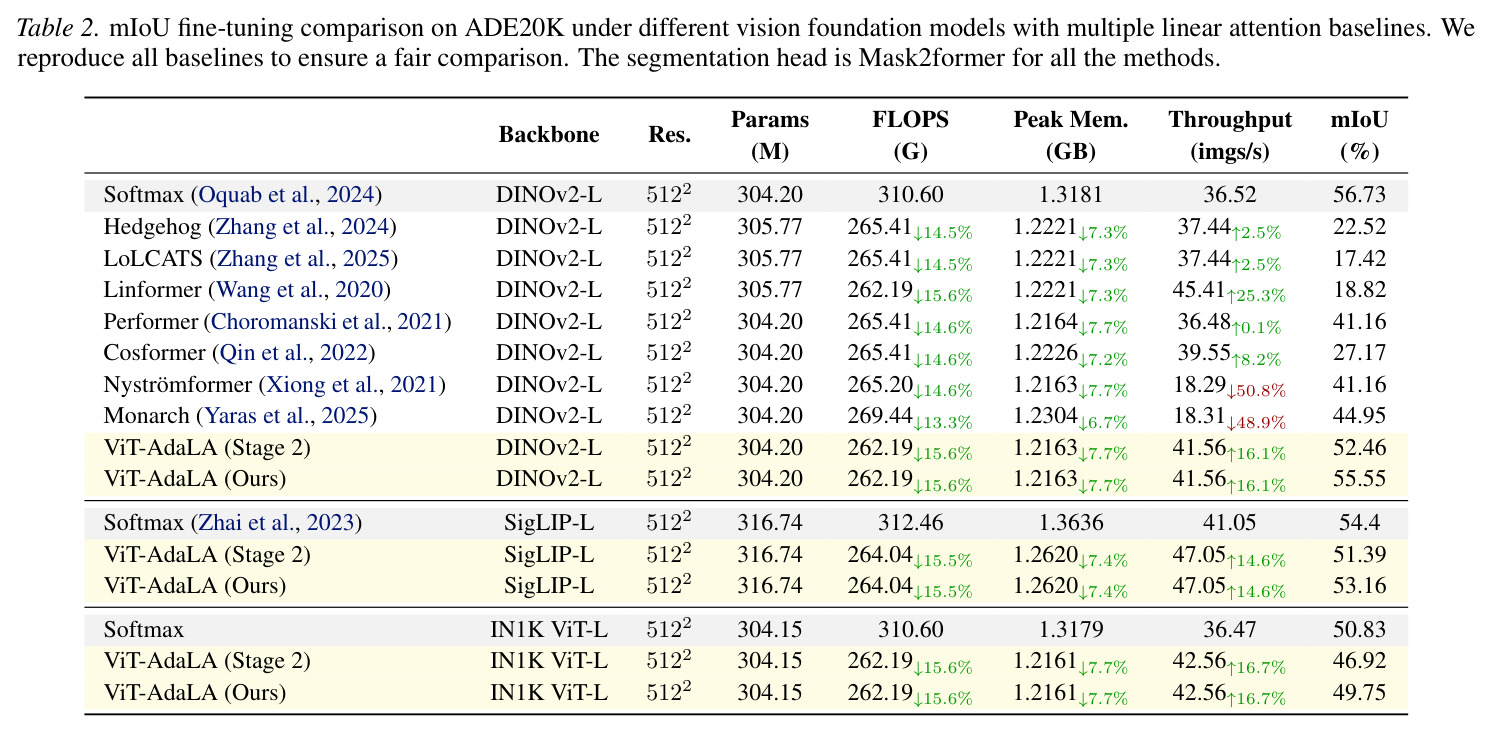The image size is (1491, 732).
Task: Click Peak Mem. value 1.3181
Action: pyautogui.click(x=1071, y=195)
